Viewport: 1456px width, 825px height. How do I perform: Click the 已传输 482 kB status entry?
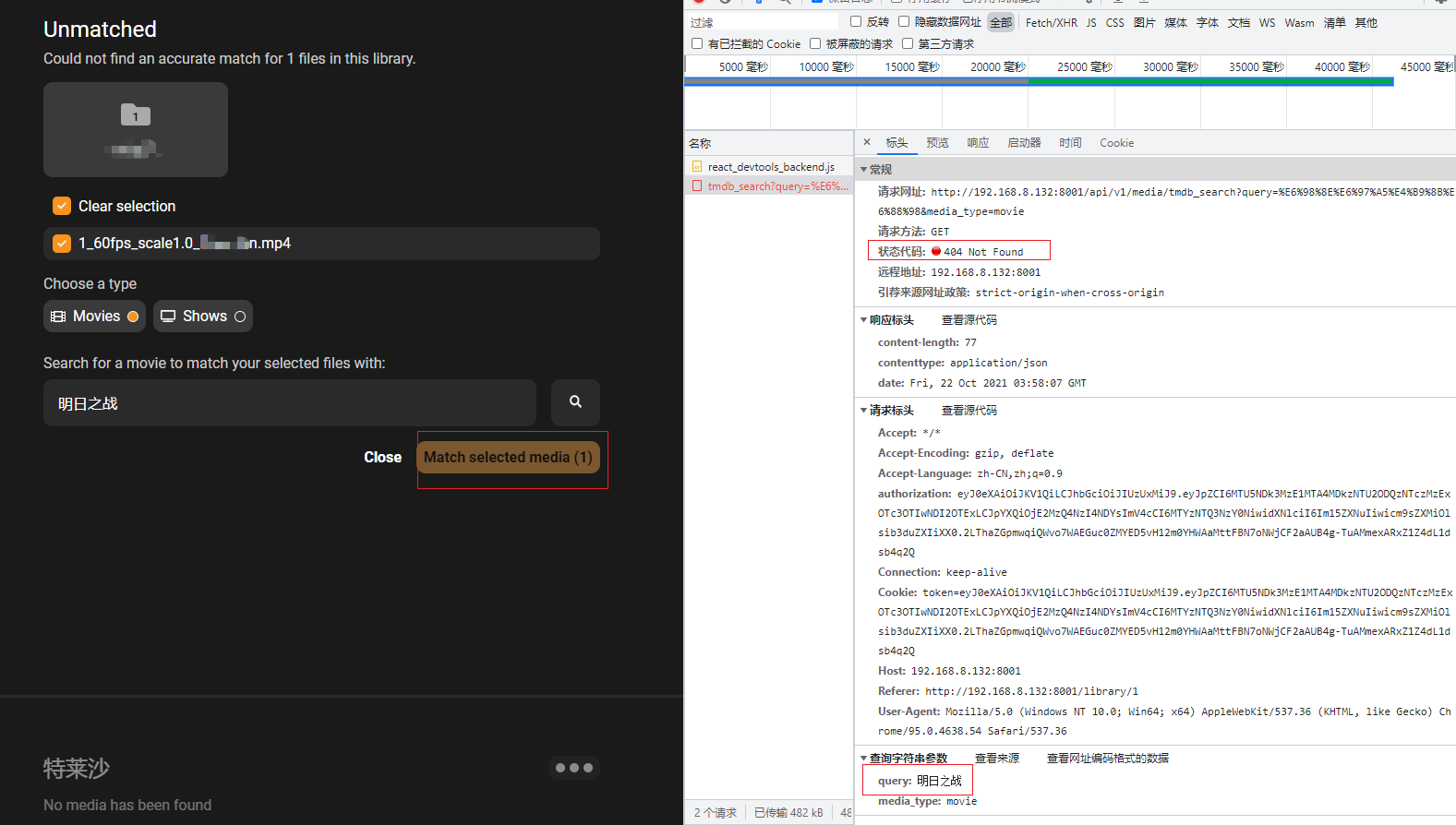point(788,813)
